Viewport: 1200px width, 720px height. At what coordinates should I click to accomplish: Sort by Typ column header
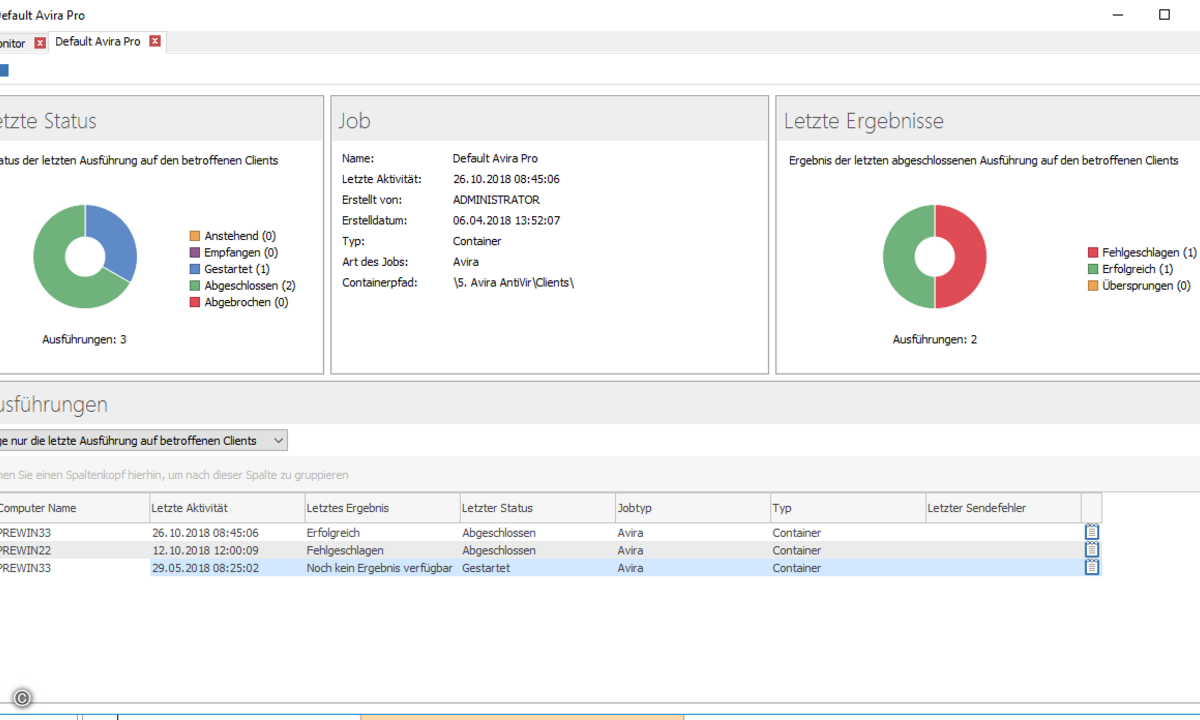coord(847,508)
